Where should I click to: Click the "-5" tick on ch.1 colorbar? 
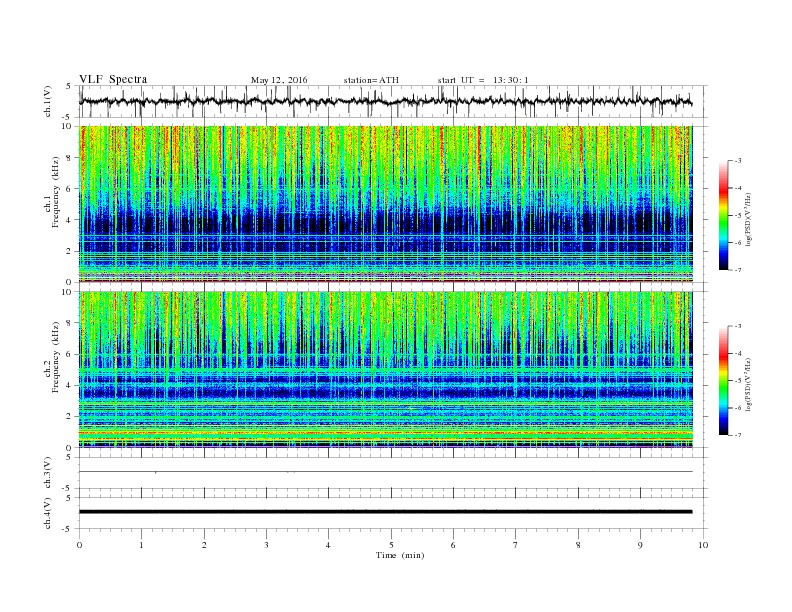coord(738,216)
